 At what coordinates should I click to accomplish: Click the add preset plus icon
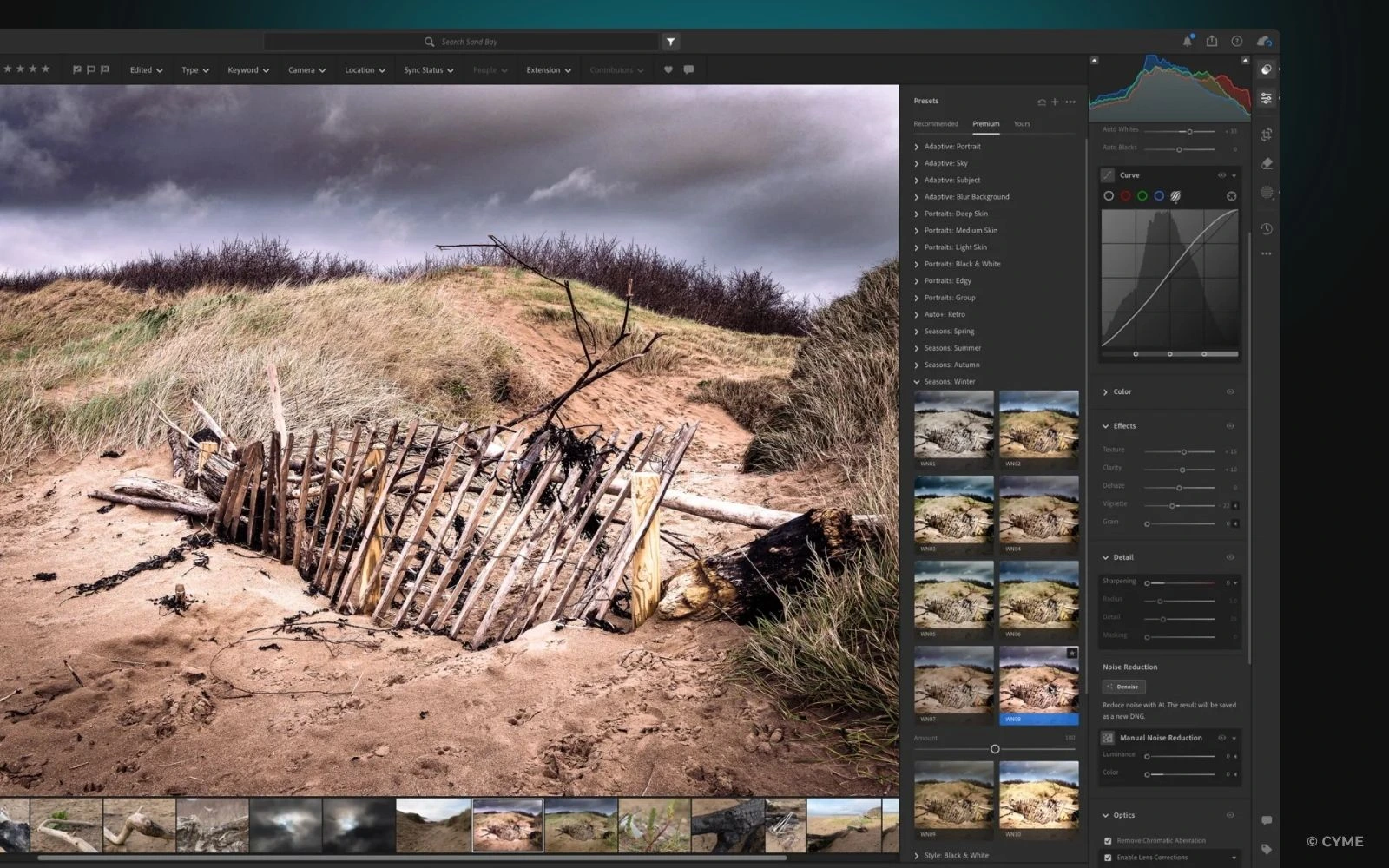point(1055,102)
